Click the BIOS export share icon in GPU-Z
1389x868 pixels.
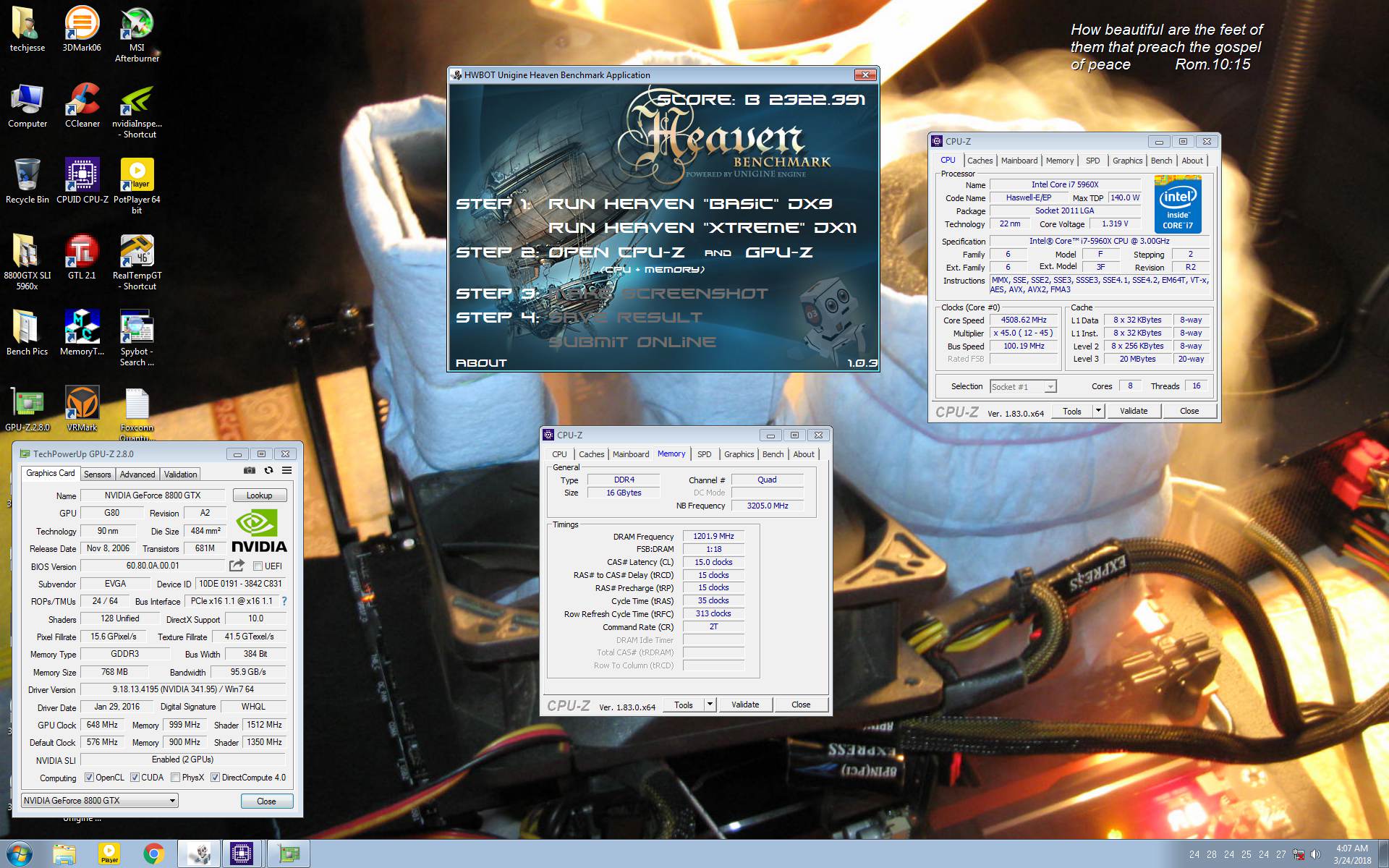coord(237,566)
